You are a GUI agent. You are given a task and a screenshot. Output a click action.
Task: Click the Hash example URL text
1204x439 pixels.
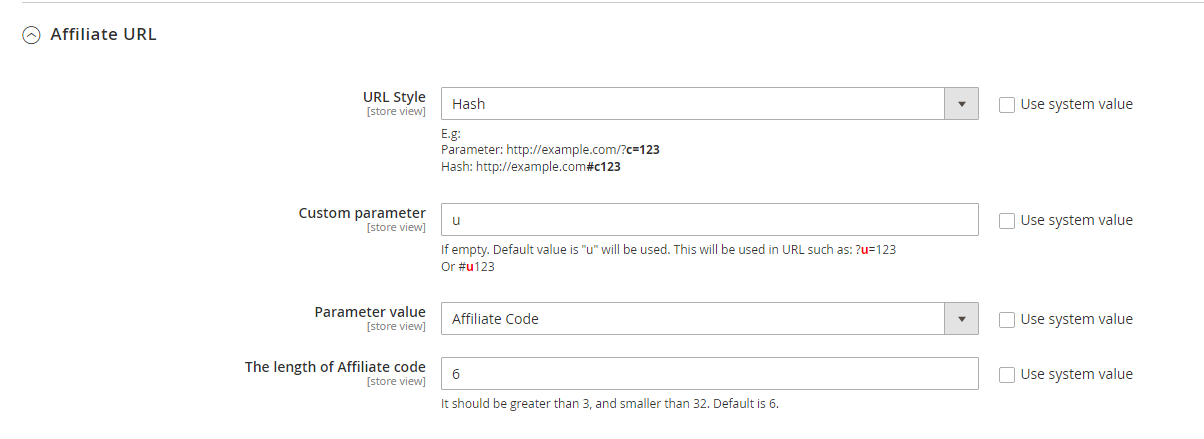click(531, 167)
